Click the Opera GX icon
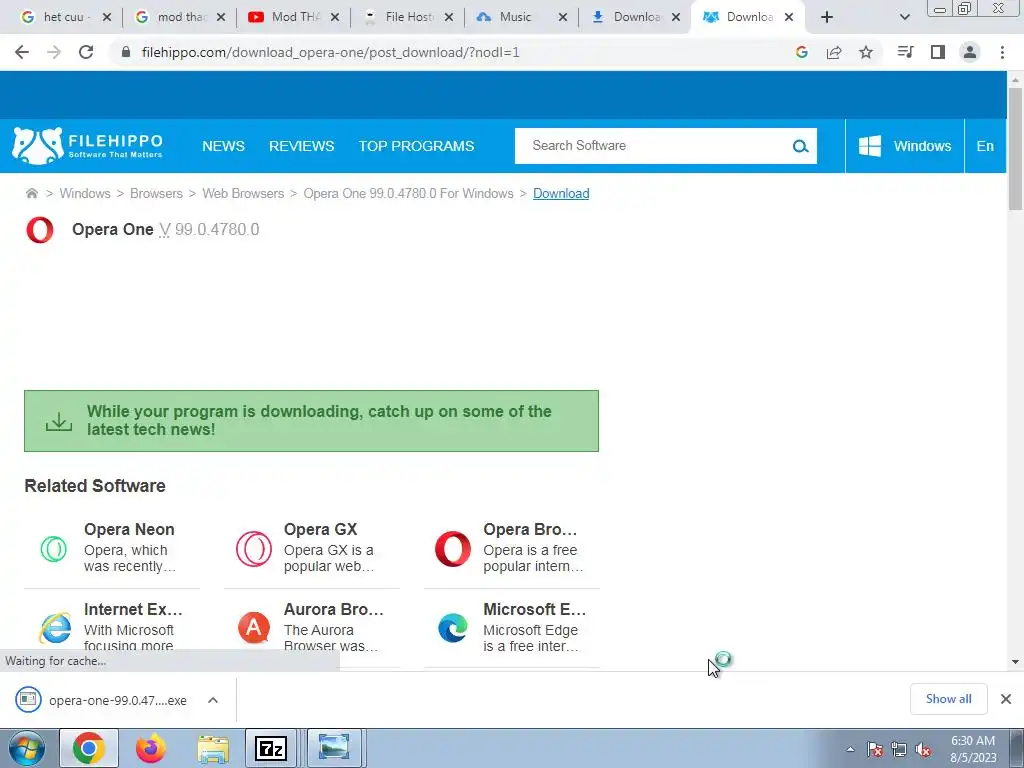This screenshot has height=768, width=1024. (x=253, y=549)
